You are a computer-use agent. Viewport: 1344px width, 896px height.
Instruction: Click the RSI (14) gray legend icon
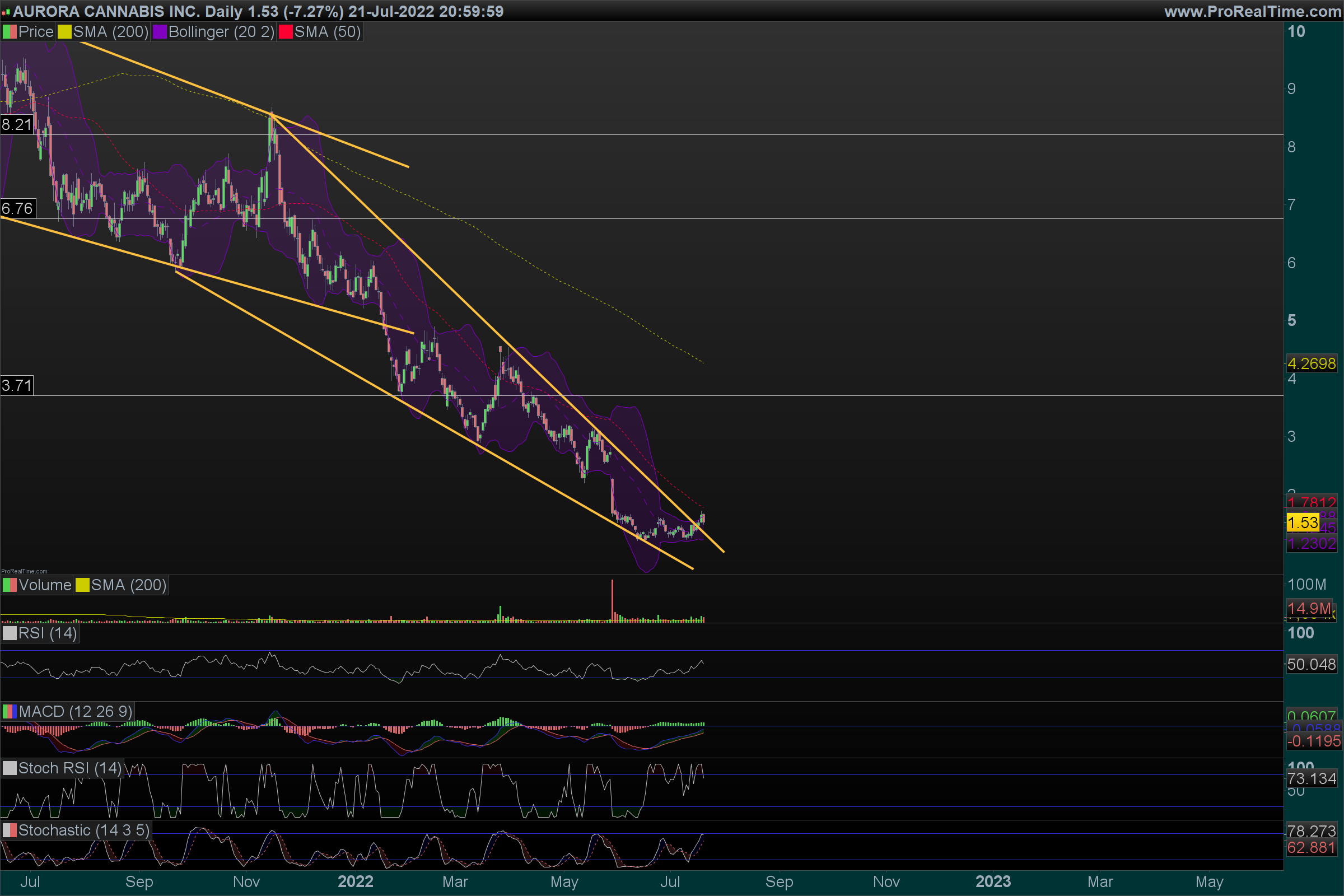[10, 633]
